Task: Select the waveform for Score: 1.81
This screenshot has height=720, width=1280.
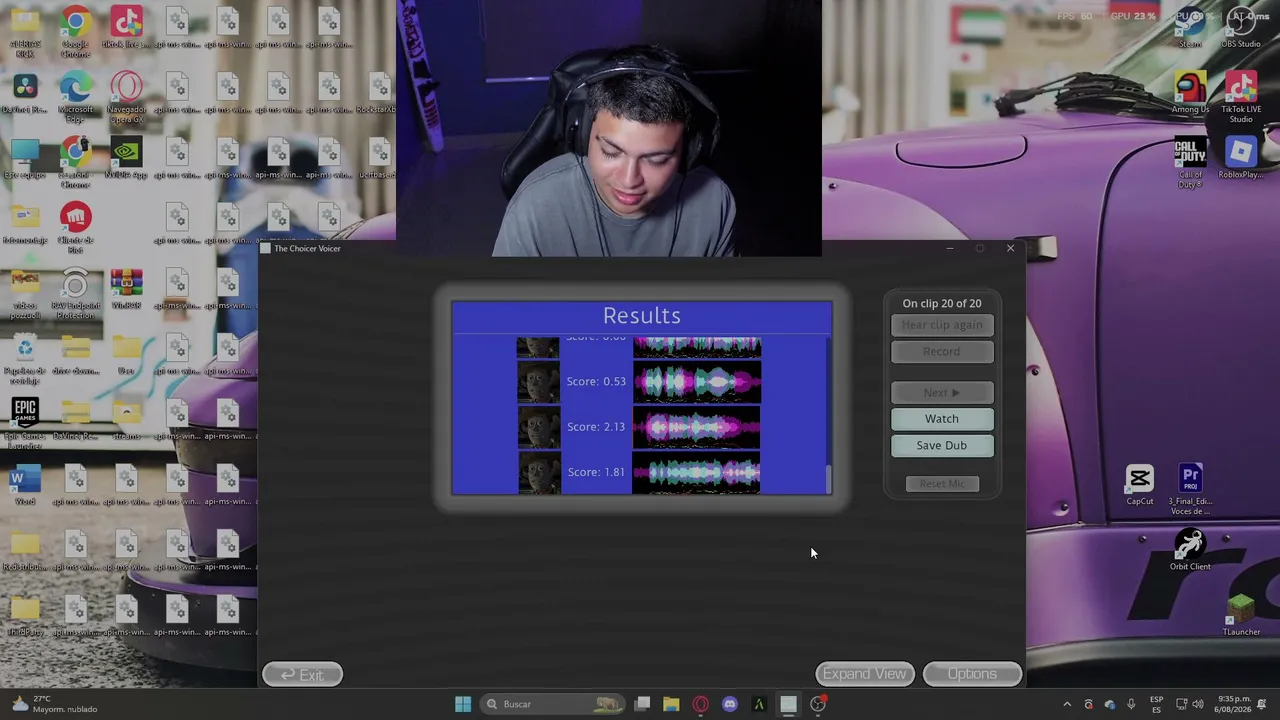Action: [x=697, y=472]
